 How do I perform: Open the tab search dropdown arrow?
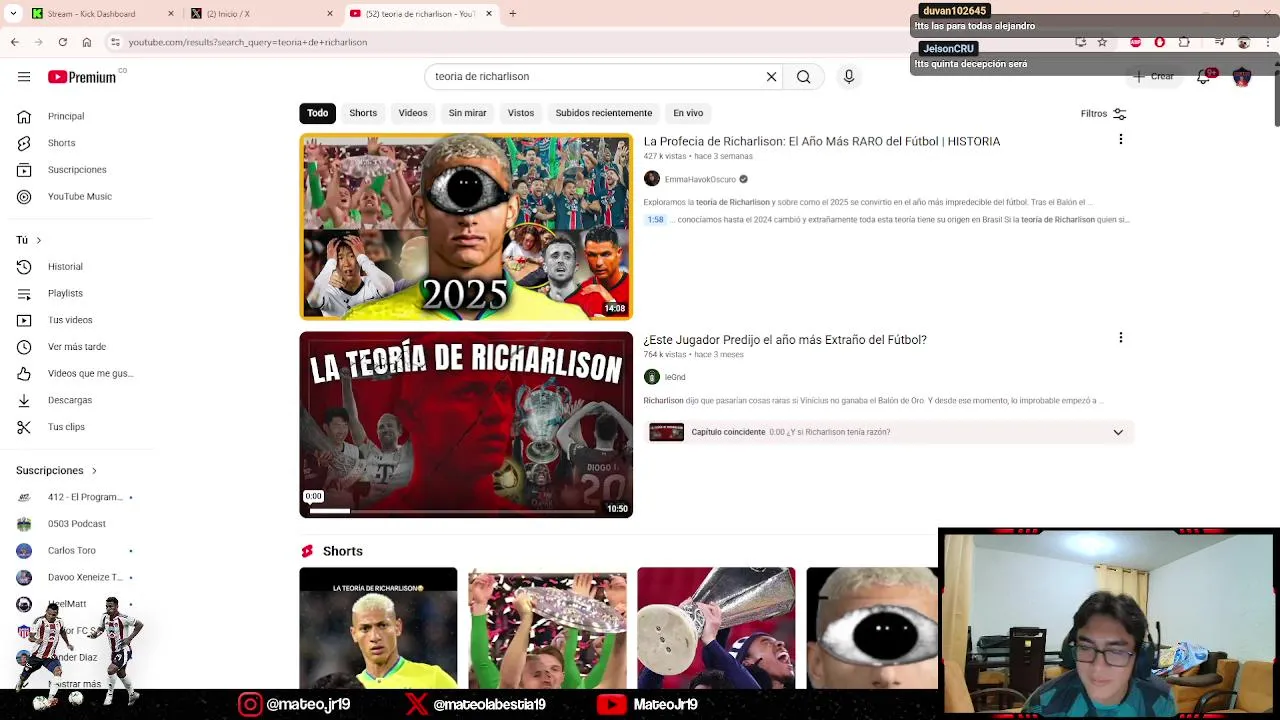point(13,14)
